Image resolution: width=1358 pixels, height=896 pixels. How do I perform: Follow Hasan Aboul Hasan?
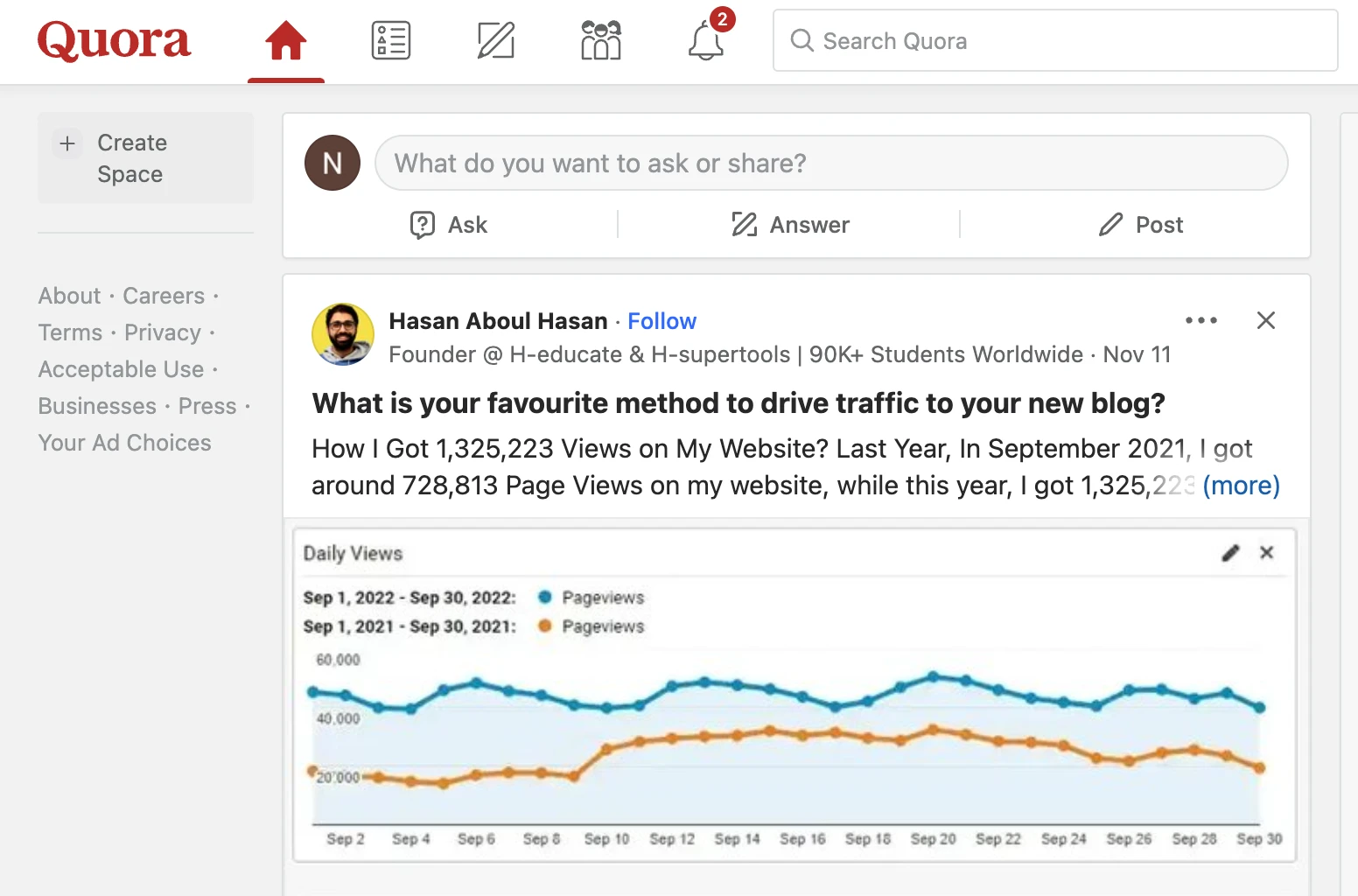661,320
